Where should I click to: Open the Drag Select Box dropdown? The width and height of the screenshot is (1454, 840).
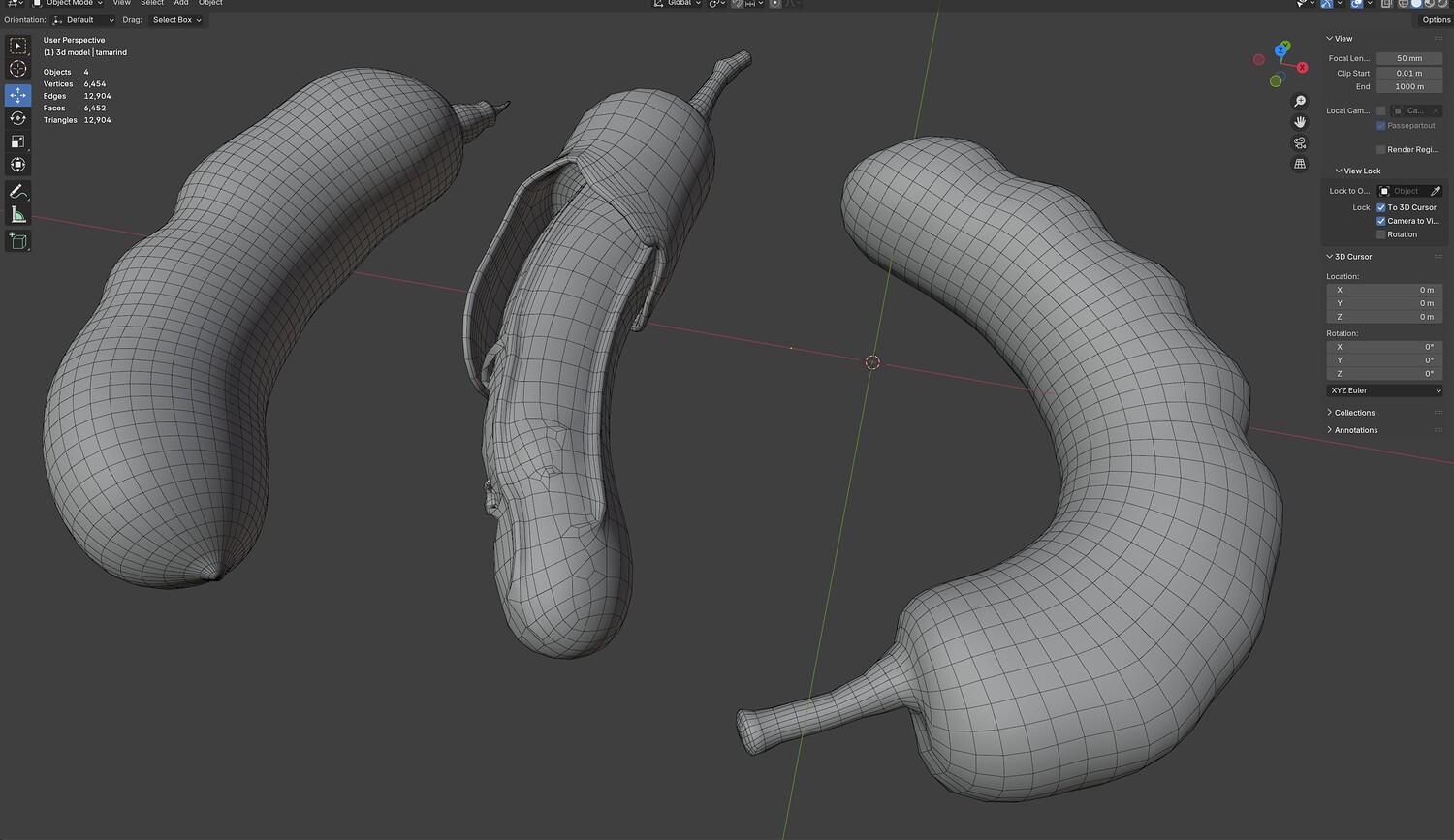coord(176,20)
